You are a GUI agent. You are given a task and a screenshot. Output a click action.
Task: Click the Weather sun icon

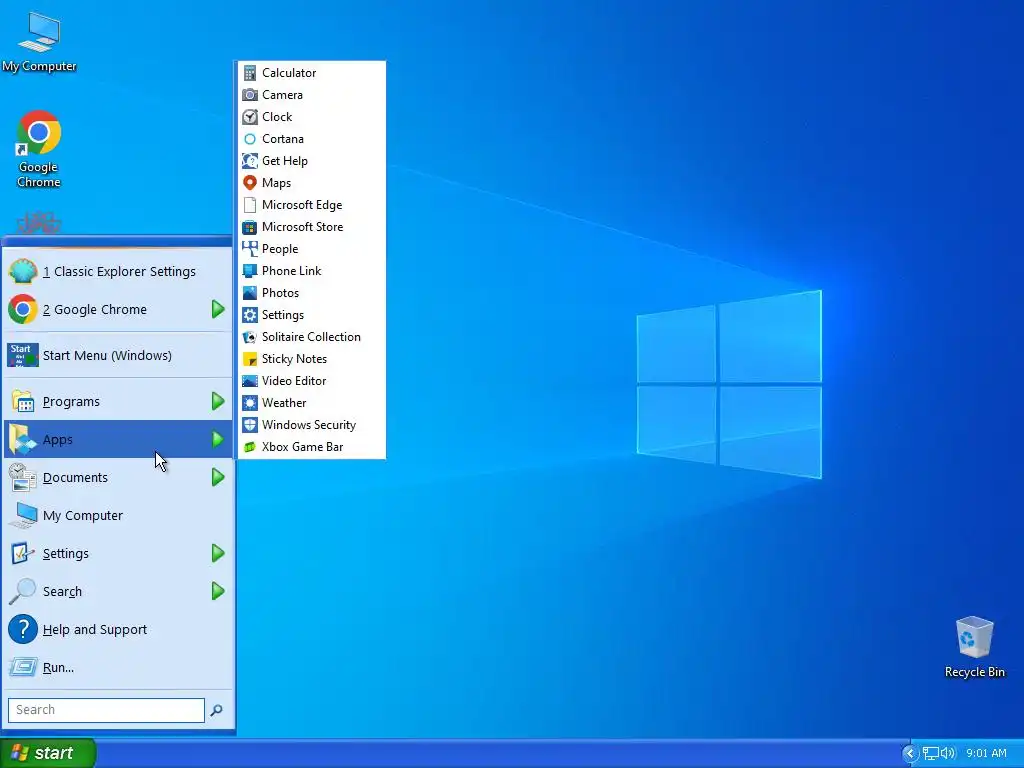point(249,403)
